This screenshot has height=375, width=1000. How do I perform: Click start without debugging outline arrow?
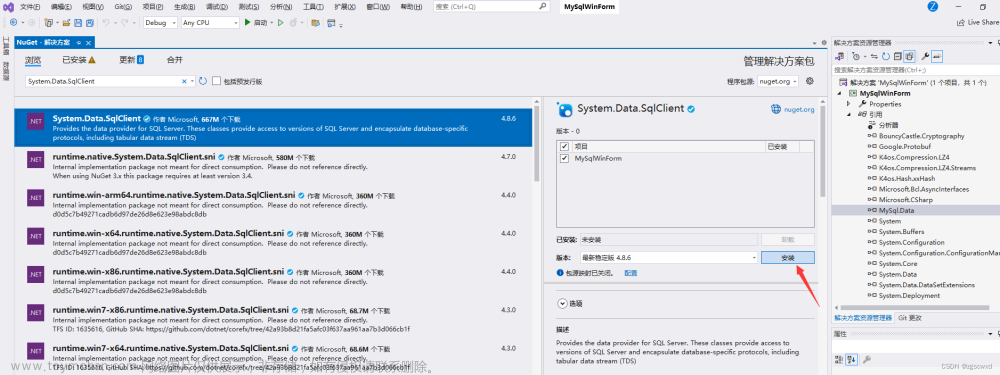click(280, 22)
